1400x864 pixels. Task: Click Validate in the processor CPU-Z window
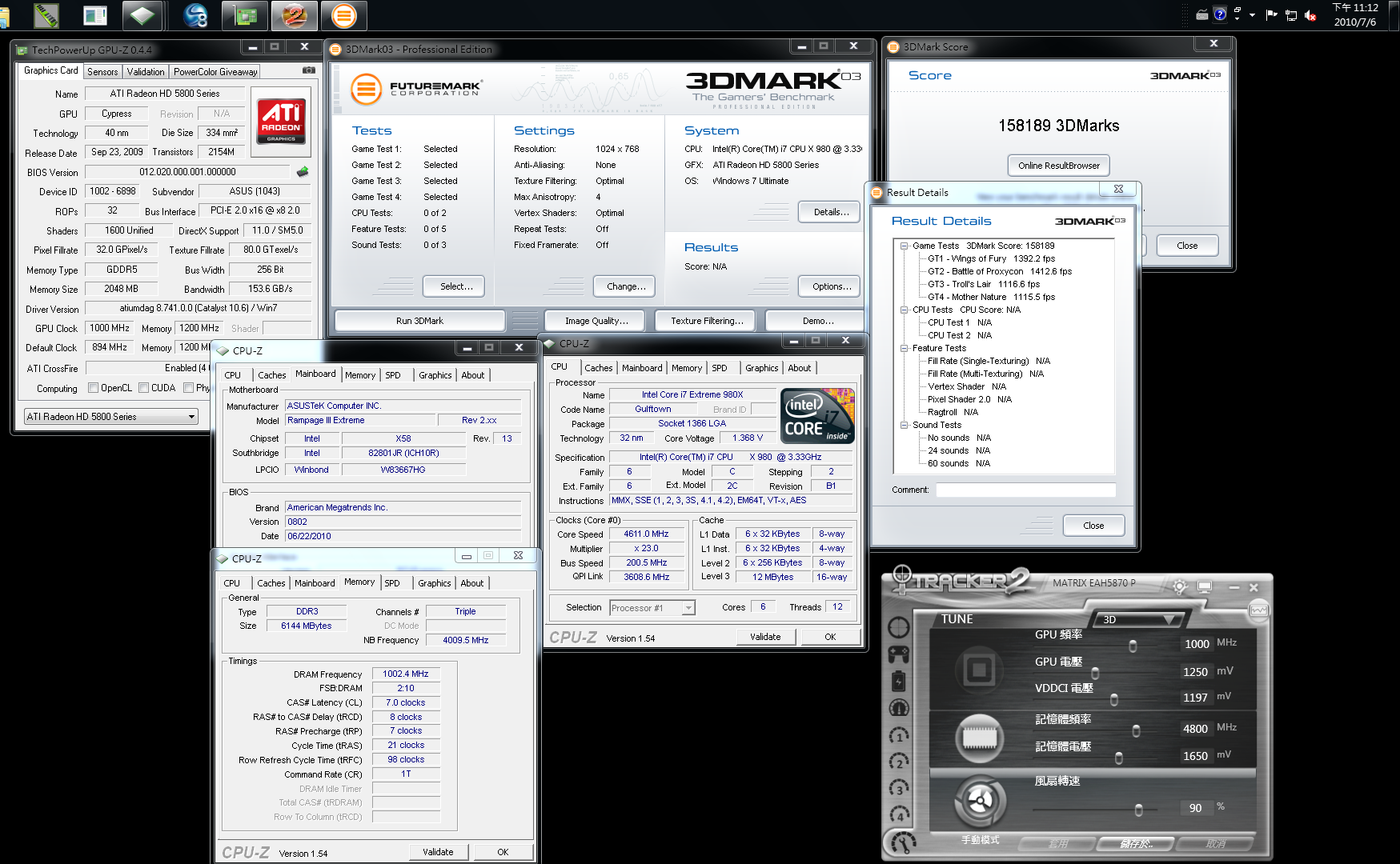(765, 637)
